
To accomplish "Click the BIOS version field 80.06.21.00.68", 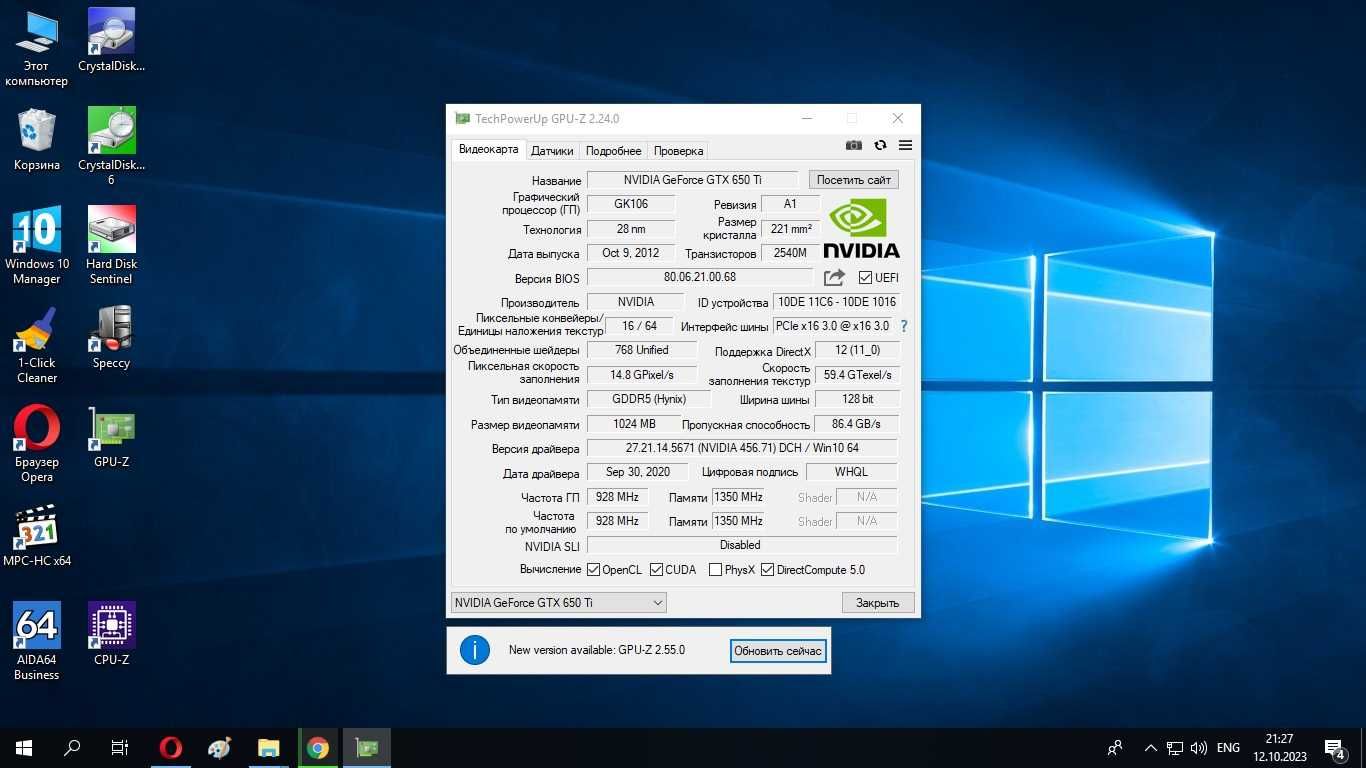I will pos(699,277).
